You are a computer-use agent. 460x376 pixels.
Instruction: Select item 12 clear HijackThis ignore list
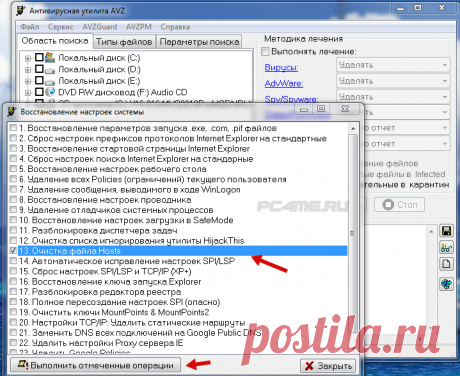coord(131,241)
